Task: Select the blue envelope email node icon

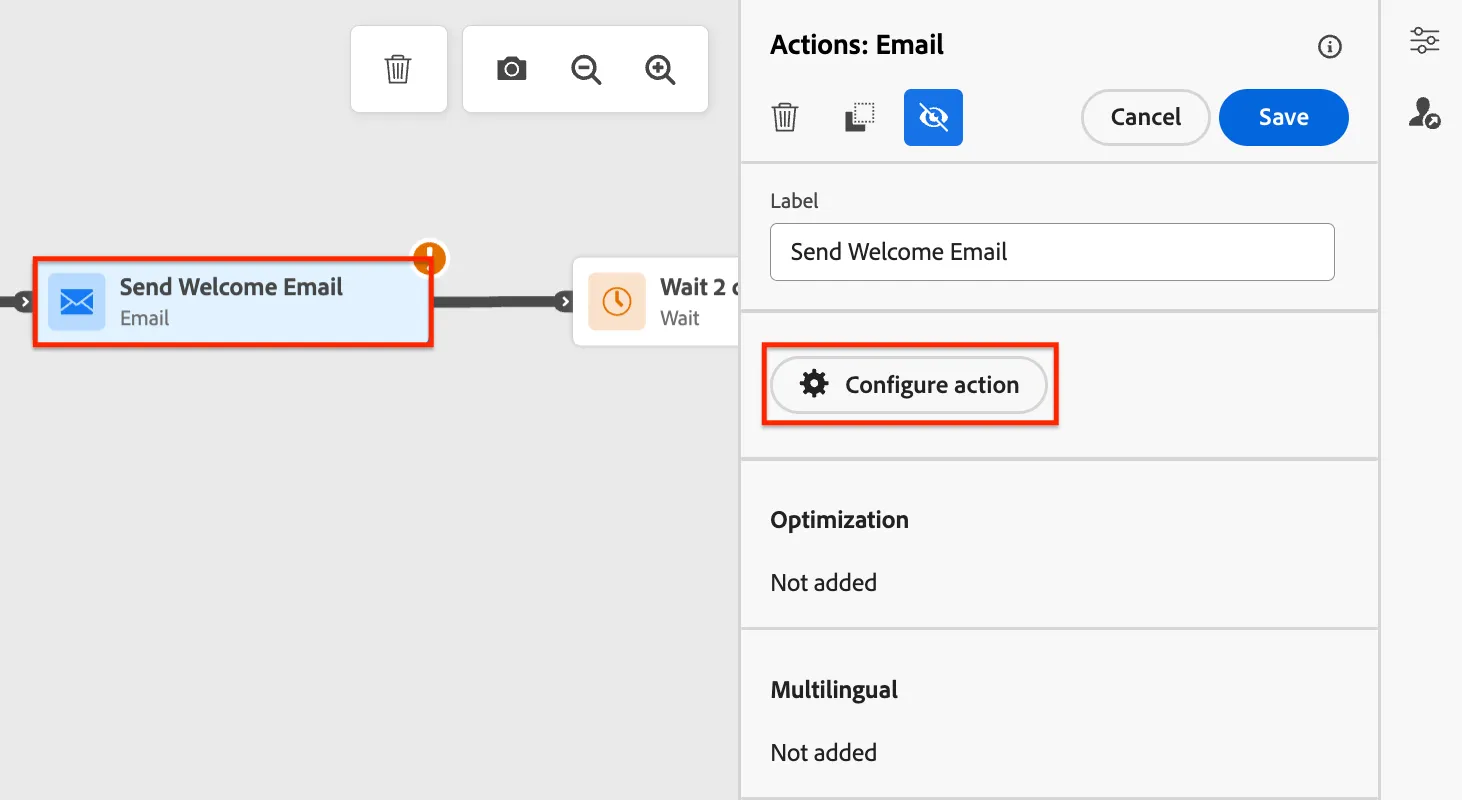Action: [77, 302]
